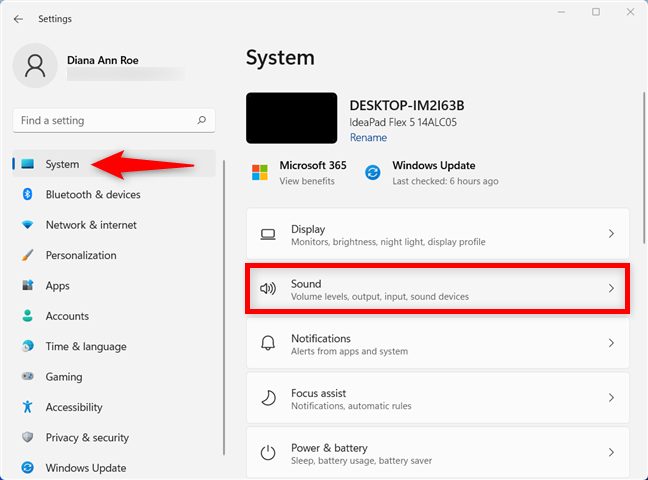Viewport: 648px width, 480px height.
Task: Select Windows Update in sidebar
Action: coord(114,468)
